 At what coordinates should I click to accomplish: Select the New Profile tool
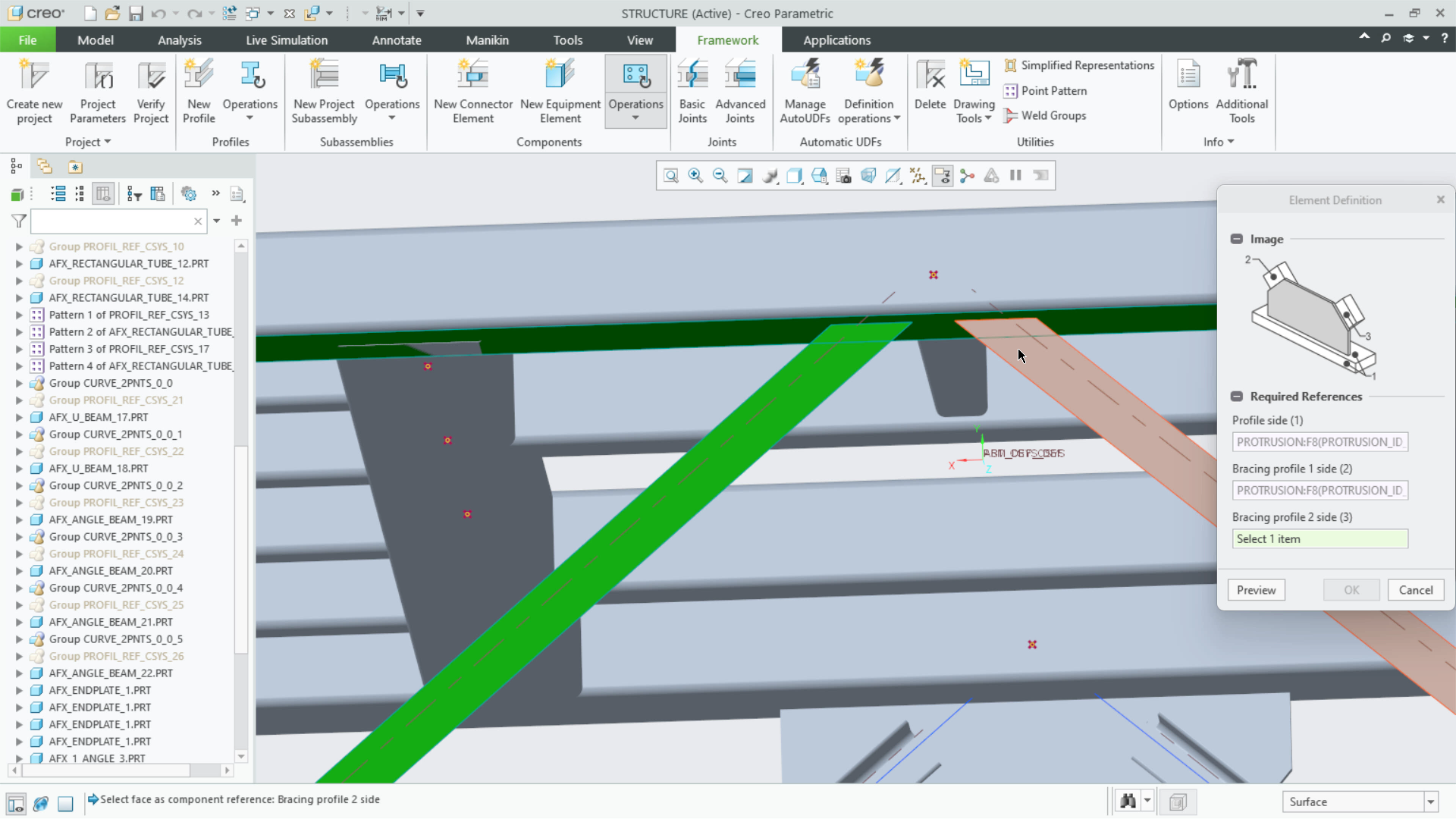pos(199,90)
